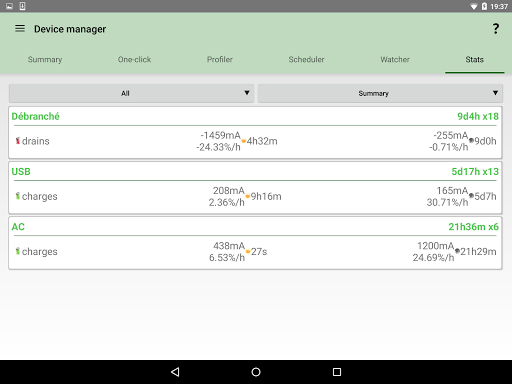This screenshot has height=384, width=512.
Task: Open recent apps with square button
Action: tap(337, 372)
